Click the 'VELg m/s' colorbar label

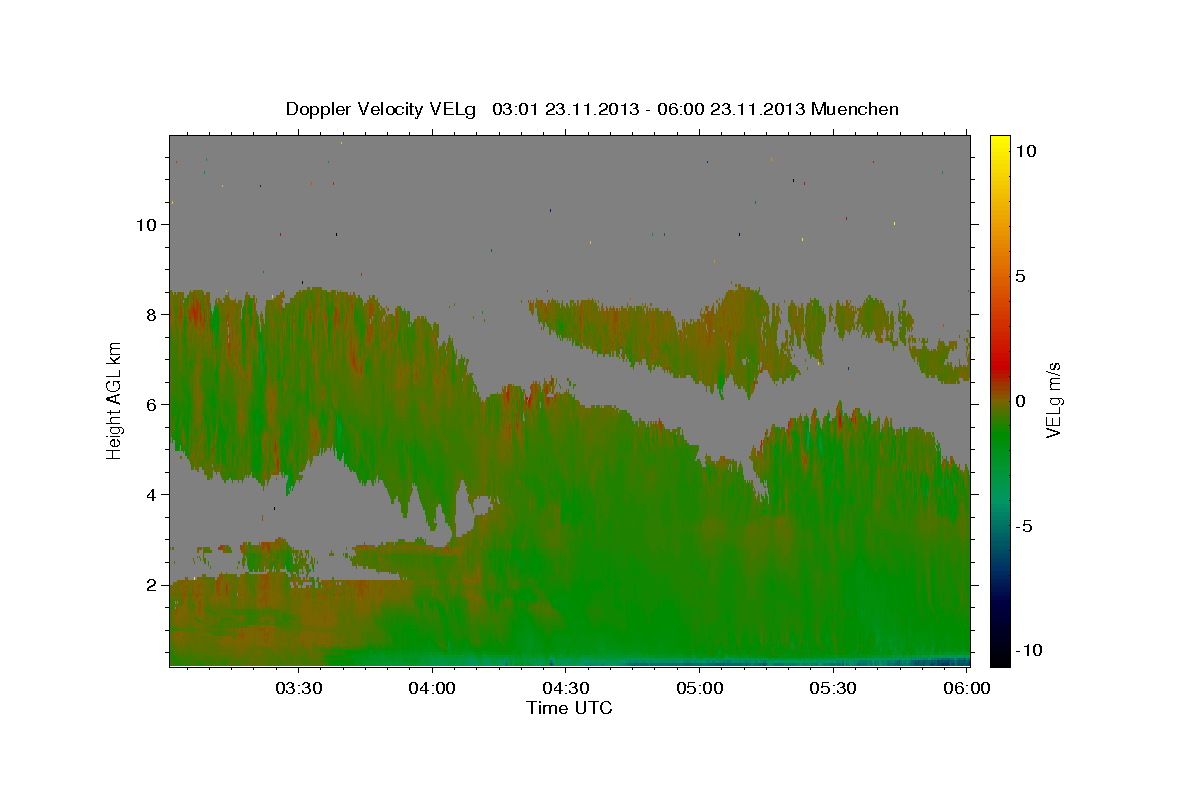[x=1053, y=400]
